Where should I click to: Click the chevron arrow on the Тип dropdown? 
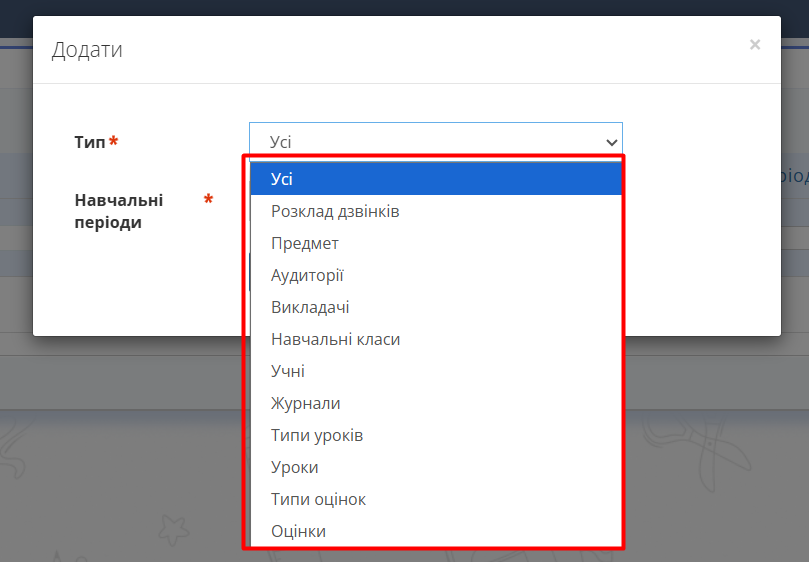point(612,143)
